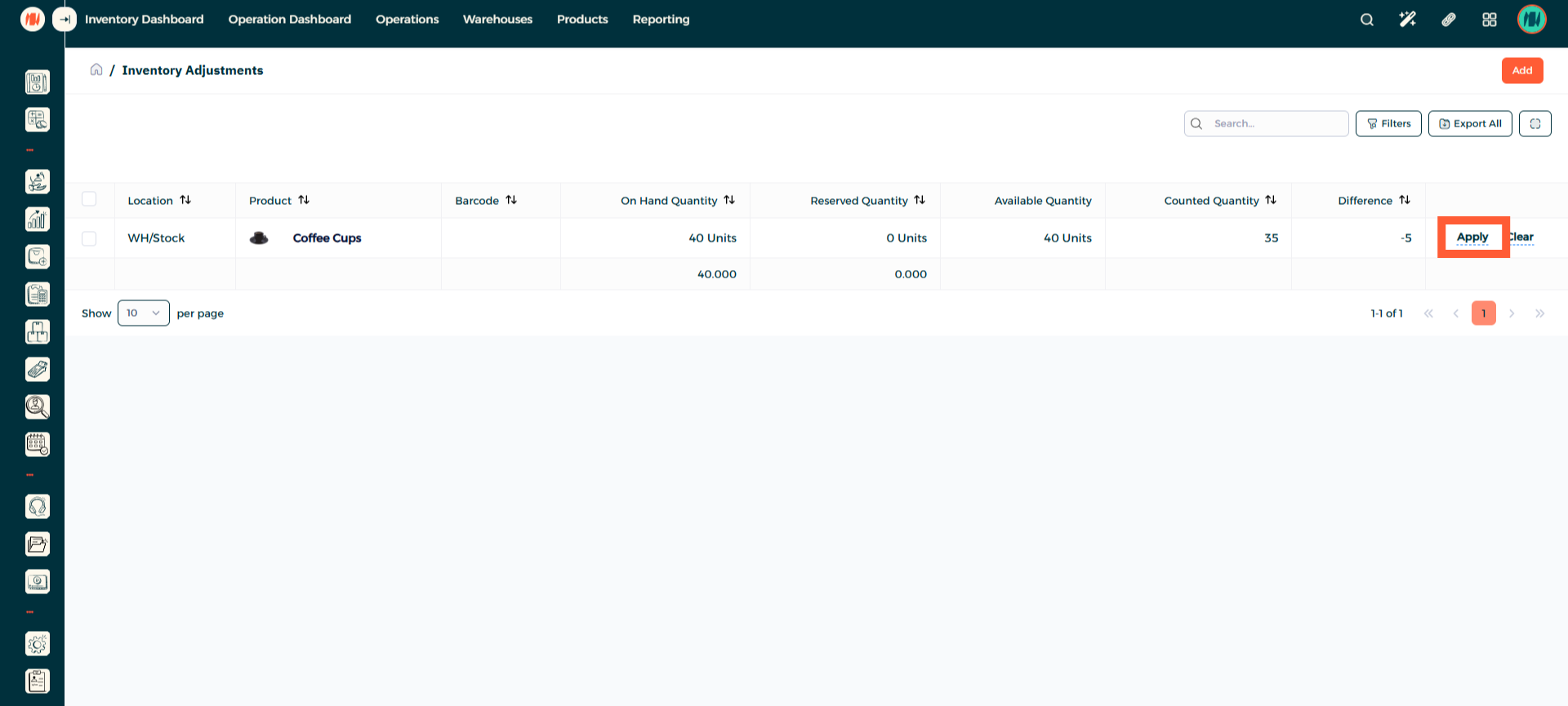The height and width of the screenshot is (706, 1568).
Task: Toggle the select-all checkbox in table header
Action: click(x=89, y=199)
